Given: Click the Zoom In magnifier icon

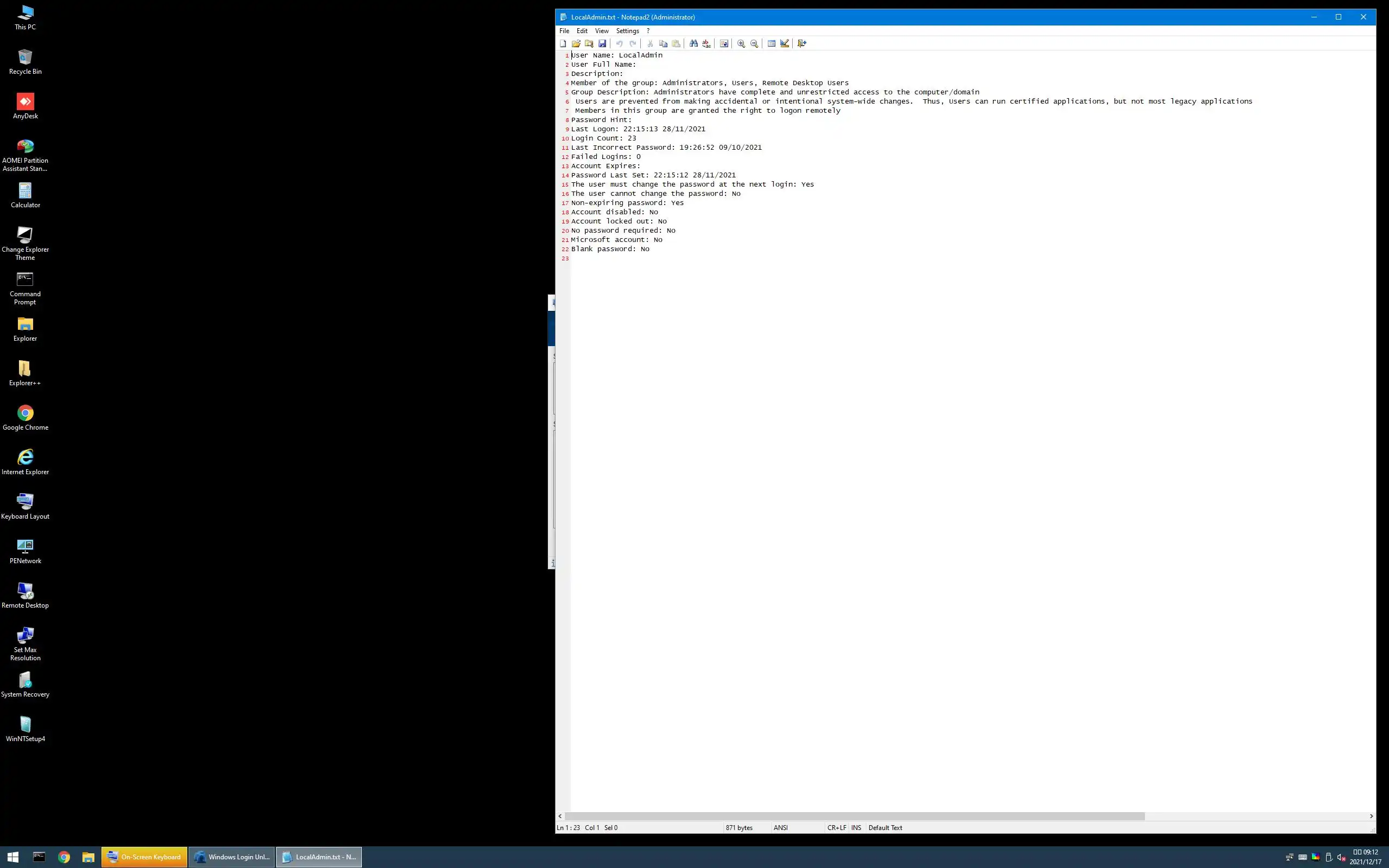Looking at the screenshot, I should click(x=741, y=43).
